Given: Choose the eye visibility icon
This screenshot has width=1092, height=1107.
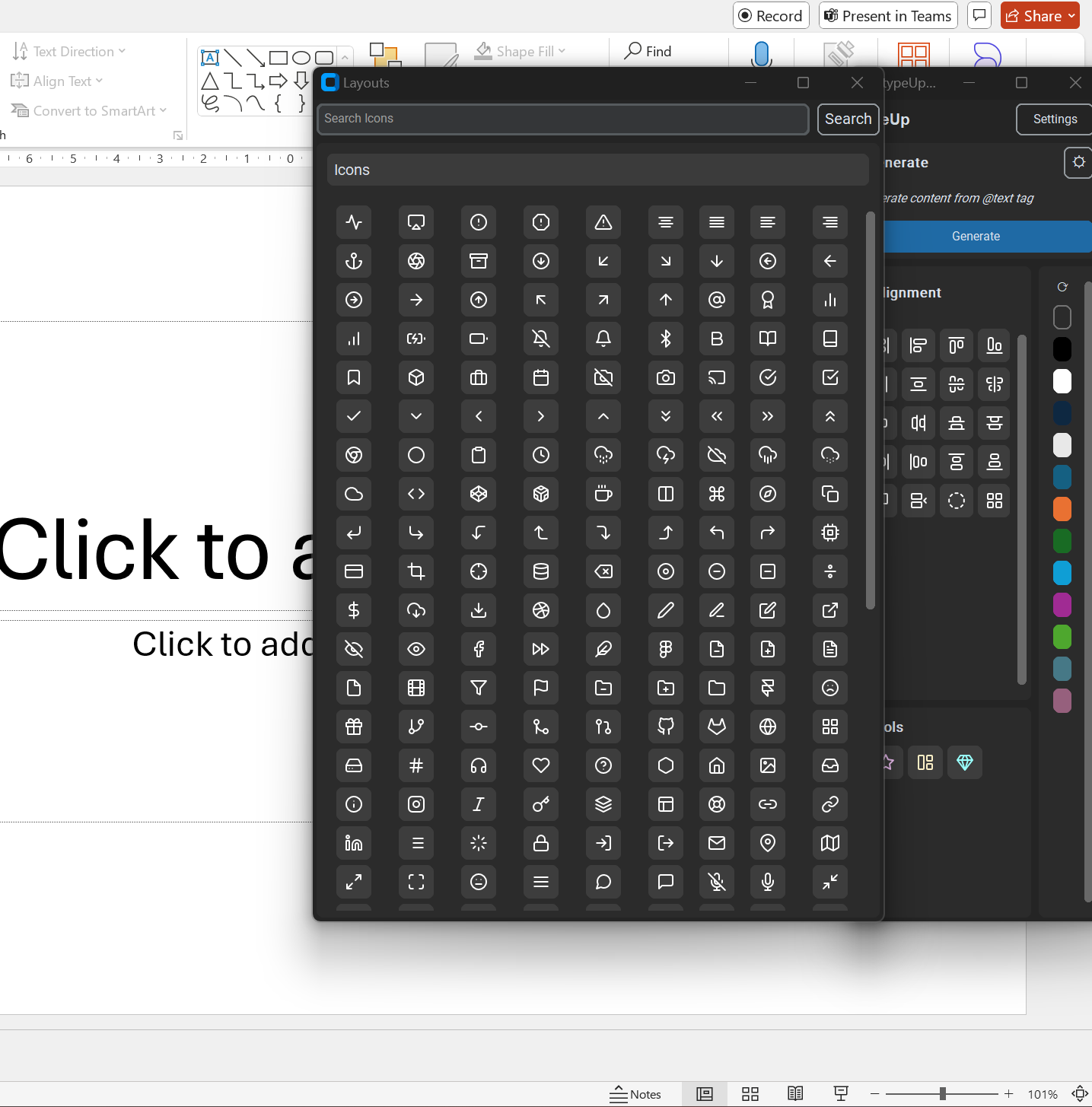Looking at the screenshot, I should pyautogui.click(x=416, y=649).
